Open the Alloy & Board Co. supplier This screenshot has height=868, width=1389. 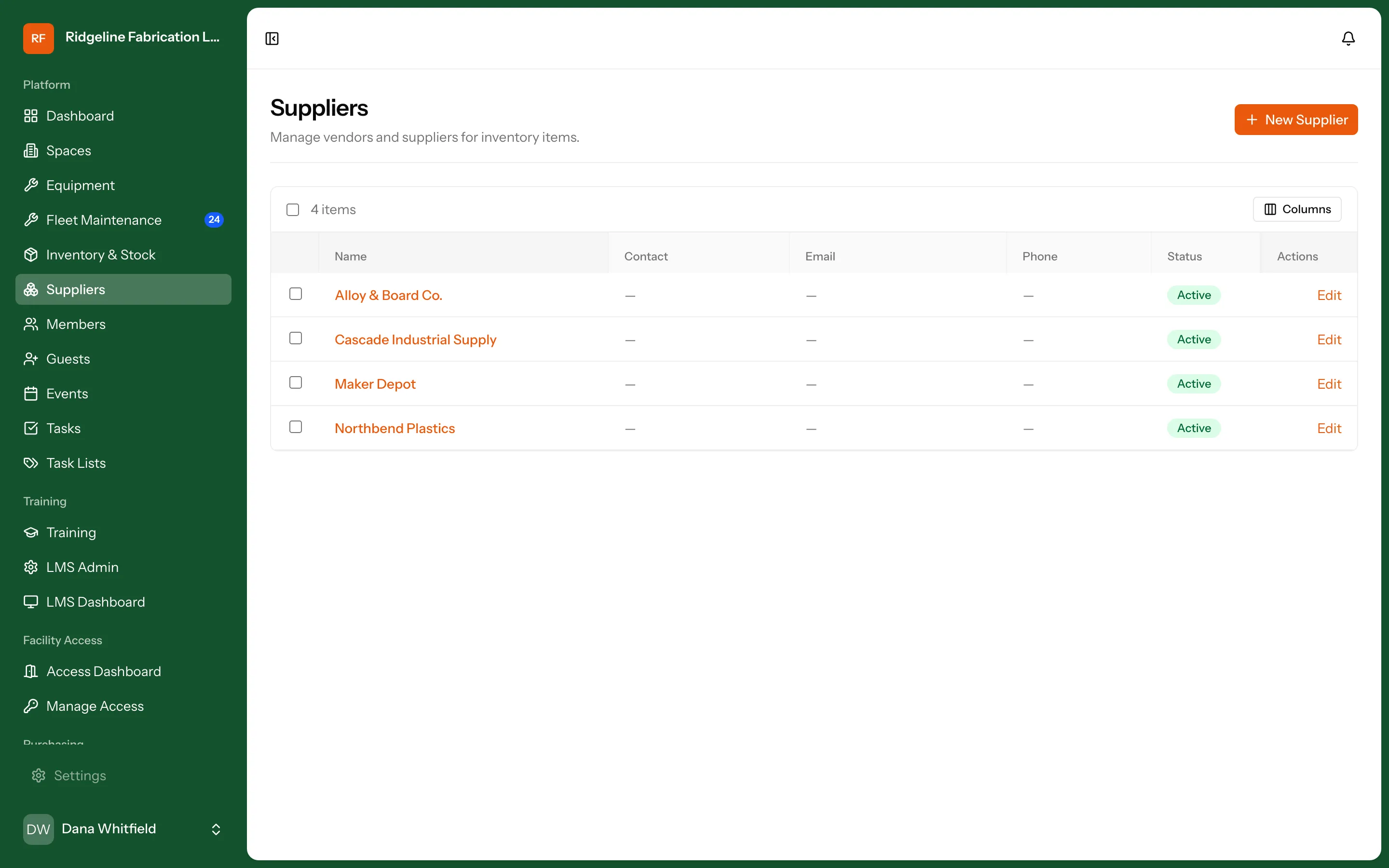coord(389,295)
